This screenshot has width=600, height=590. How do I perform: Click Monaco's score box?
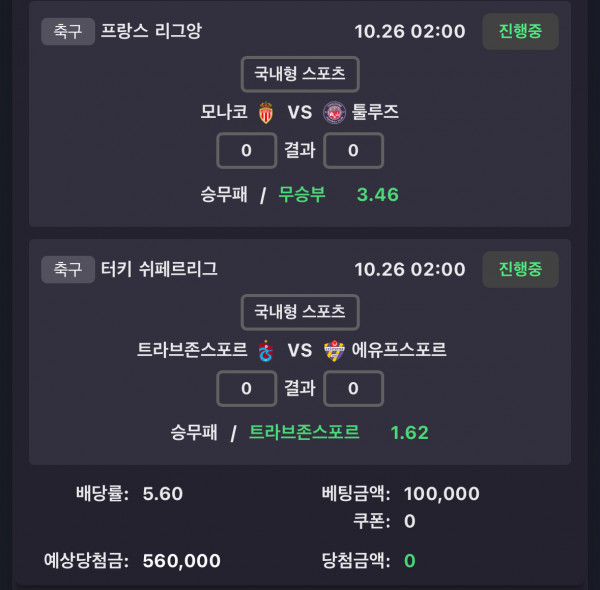(246, 150)
